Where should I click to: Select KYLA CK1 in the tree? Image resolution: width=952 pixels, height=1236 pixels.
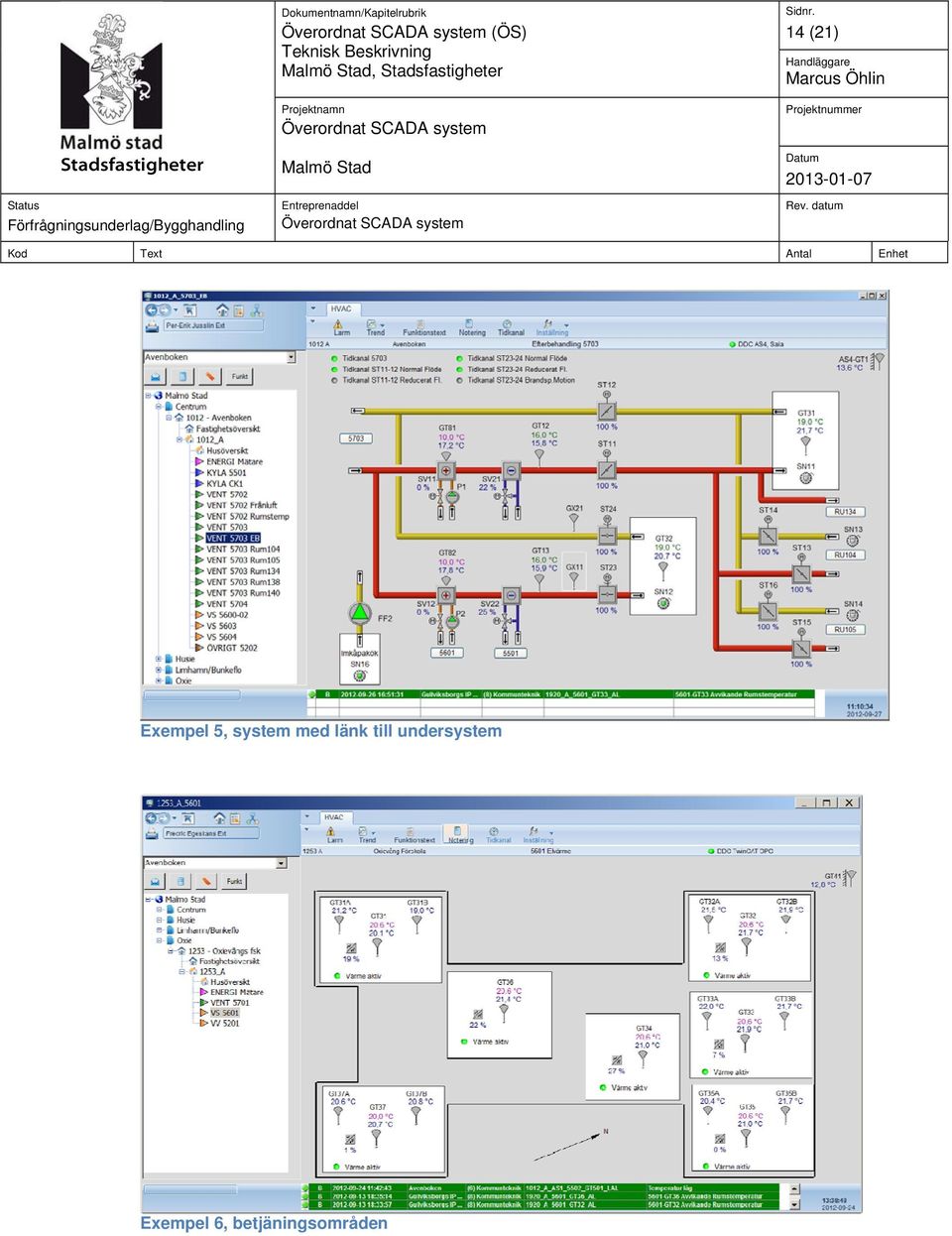point(224,484)
